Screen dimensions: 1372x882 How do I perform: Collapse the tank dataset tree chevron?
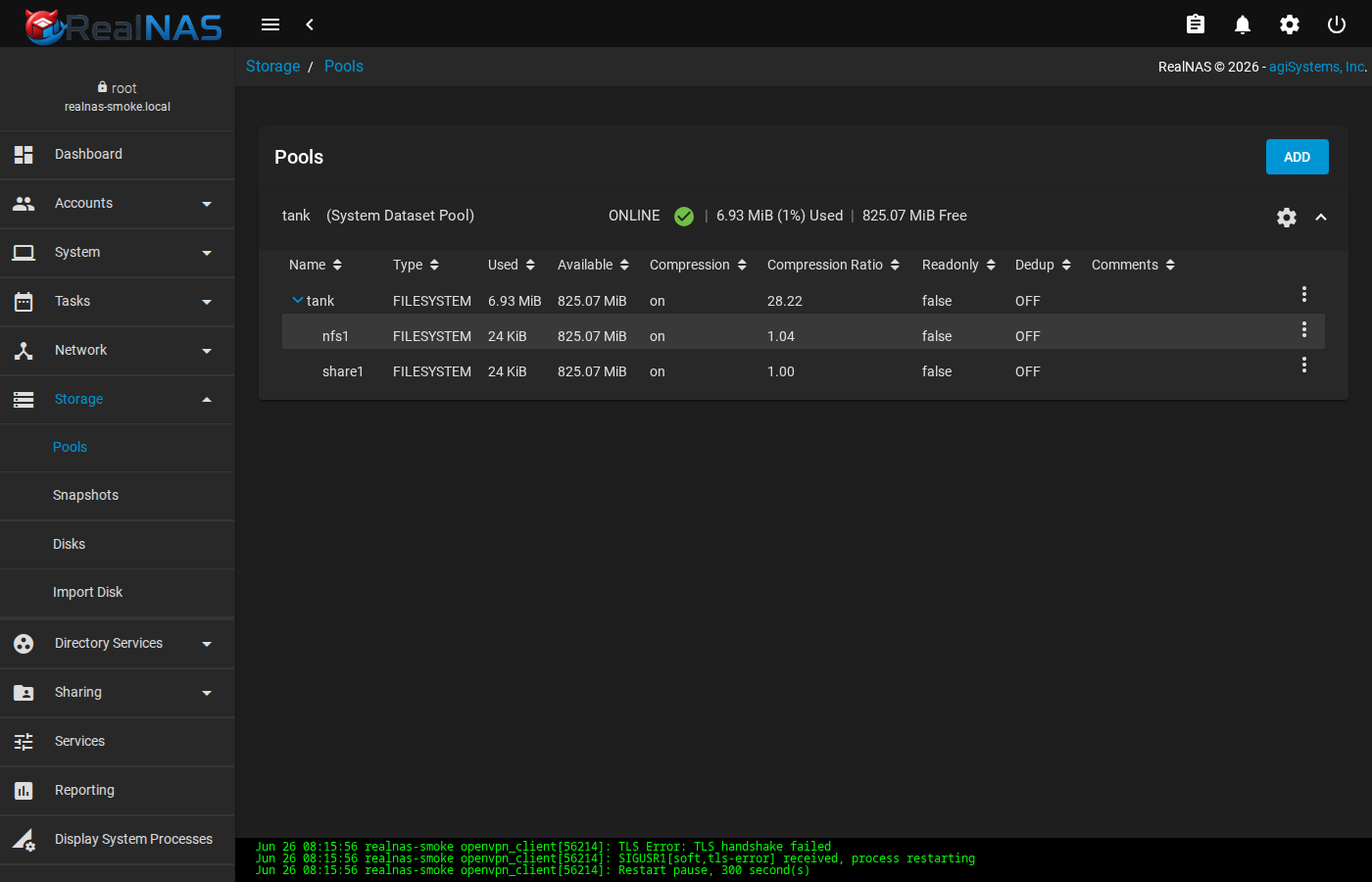tap(297, 300)
